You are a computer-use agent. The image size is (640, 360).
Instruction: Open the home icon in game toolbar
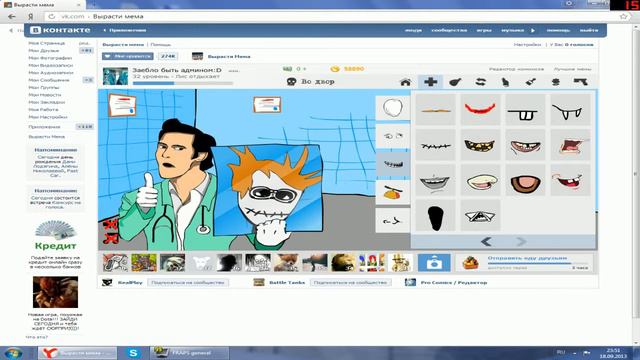click(405, 82)
